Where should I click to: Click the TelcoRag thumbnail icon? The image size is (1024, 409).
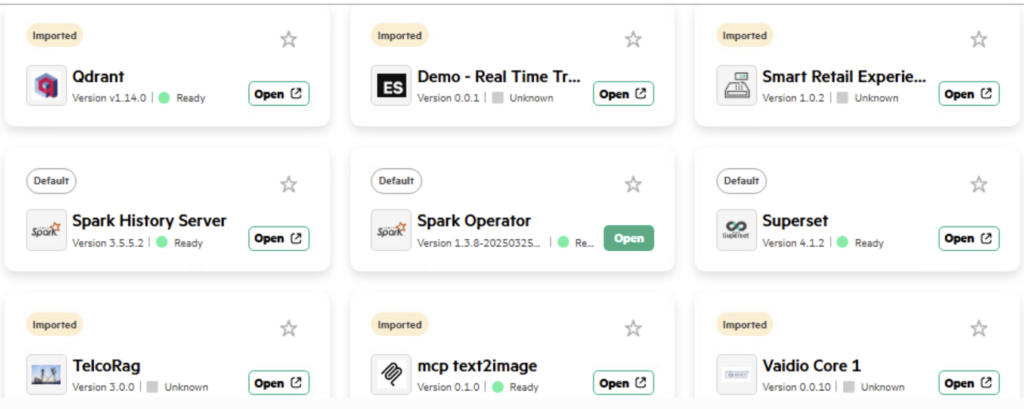pos(46,375)
